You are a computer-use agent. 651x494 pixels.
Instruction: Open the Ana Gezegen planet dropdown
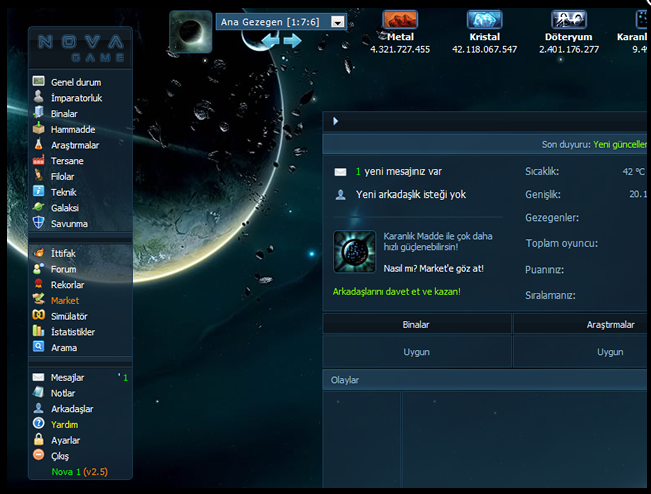[x=281, y=22]
